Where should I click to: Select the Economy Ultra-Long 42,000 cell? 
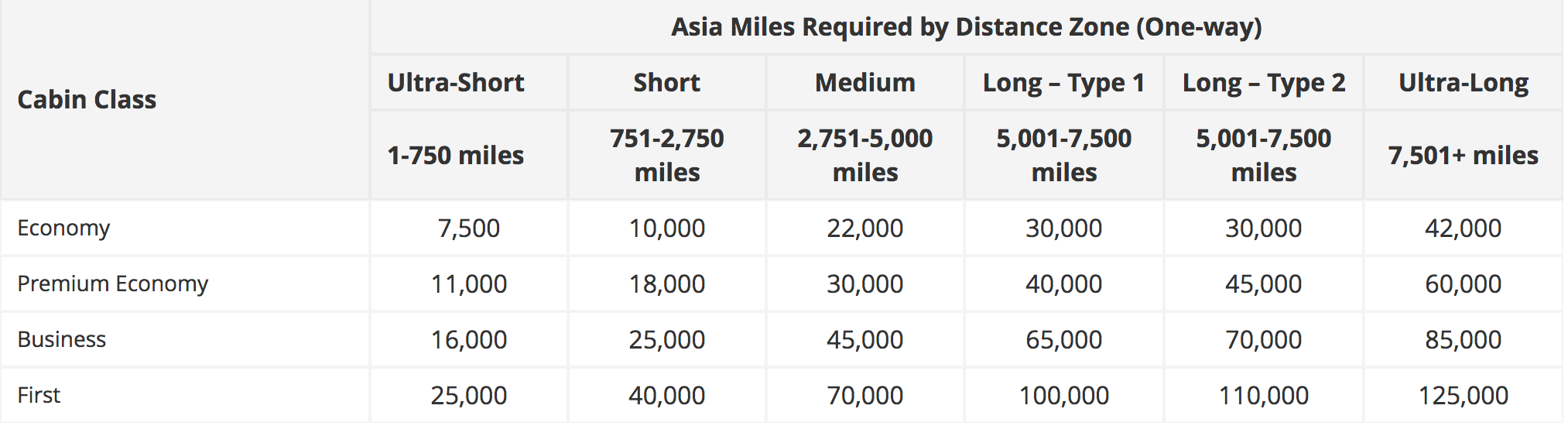pos(1463,228)
